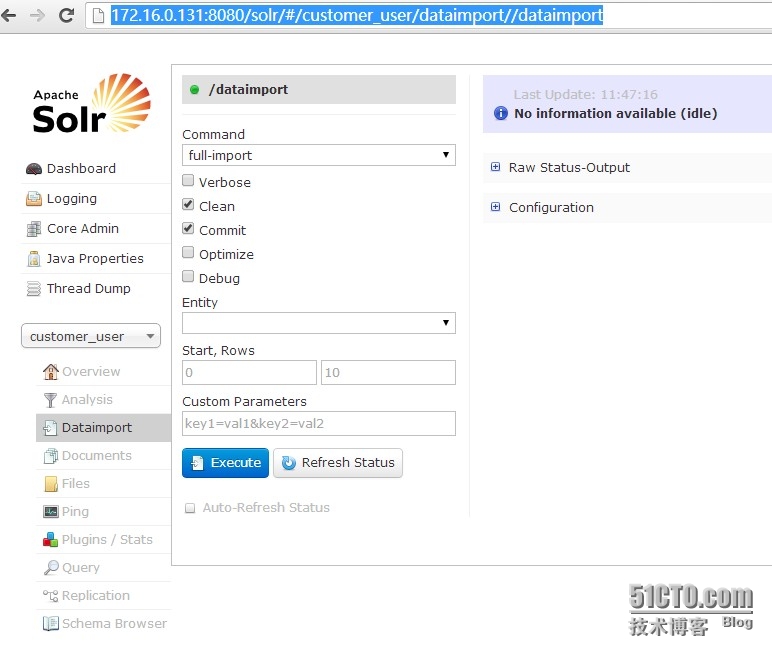Open Schema Browser page
Image resolution: width=772 pixels, height=655 pixels.
tap(114, 624)
